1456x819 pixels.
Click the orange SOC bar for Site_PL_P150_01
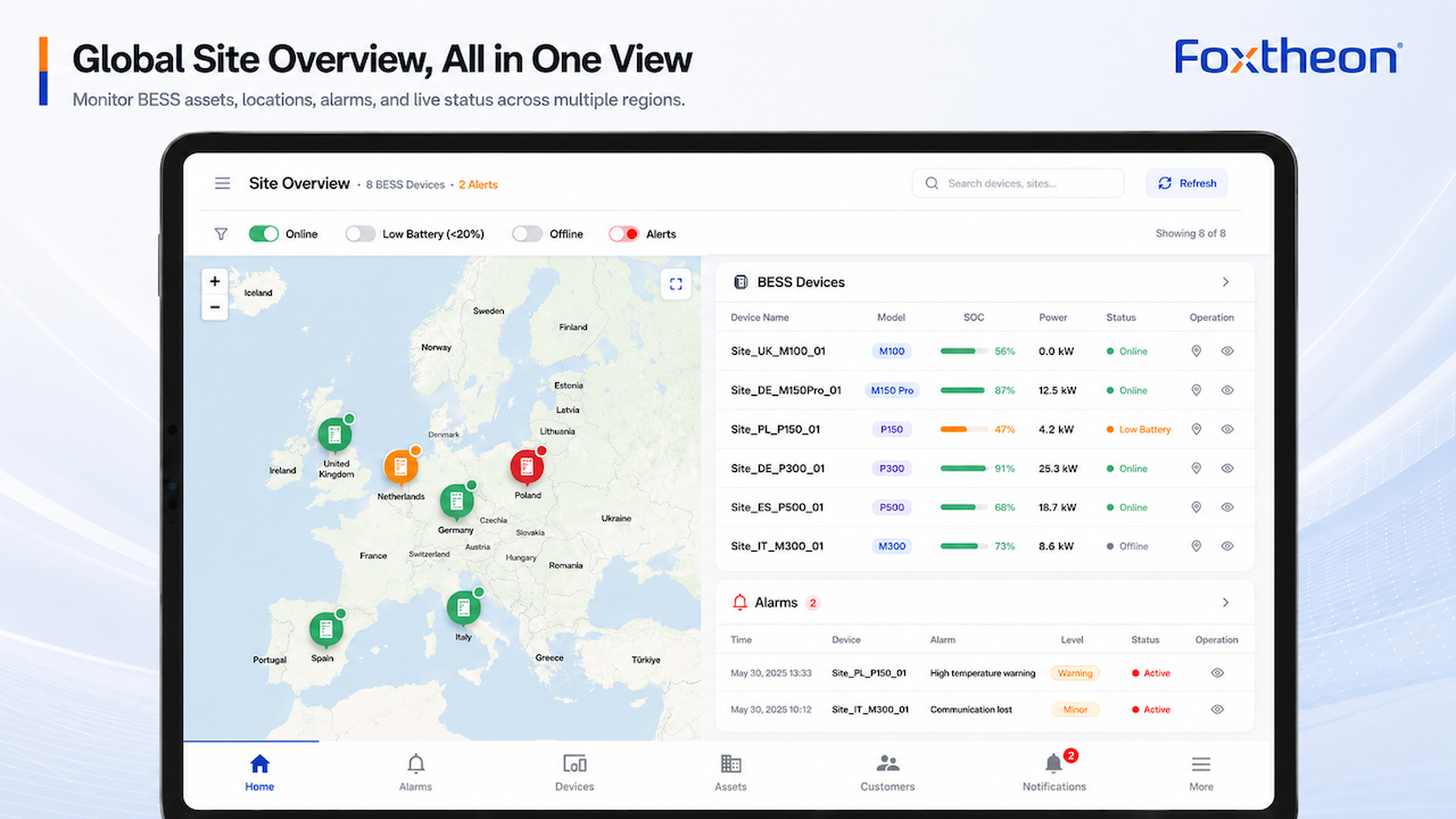click(x=963, y=429)
